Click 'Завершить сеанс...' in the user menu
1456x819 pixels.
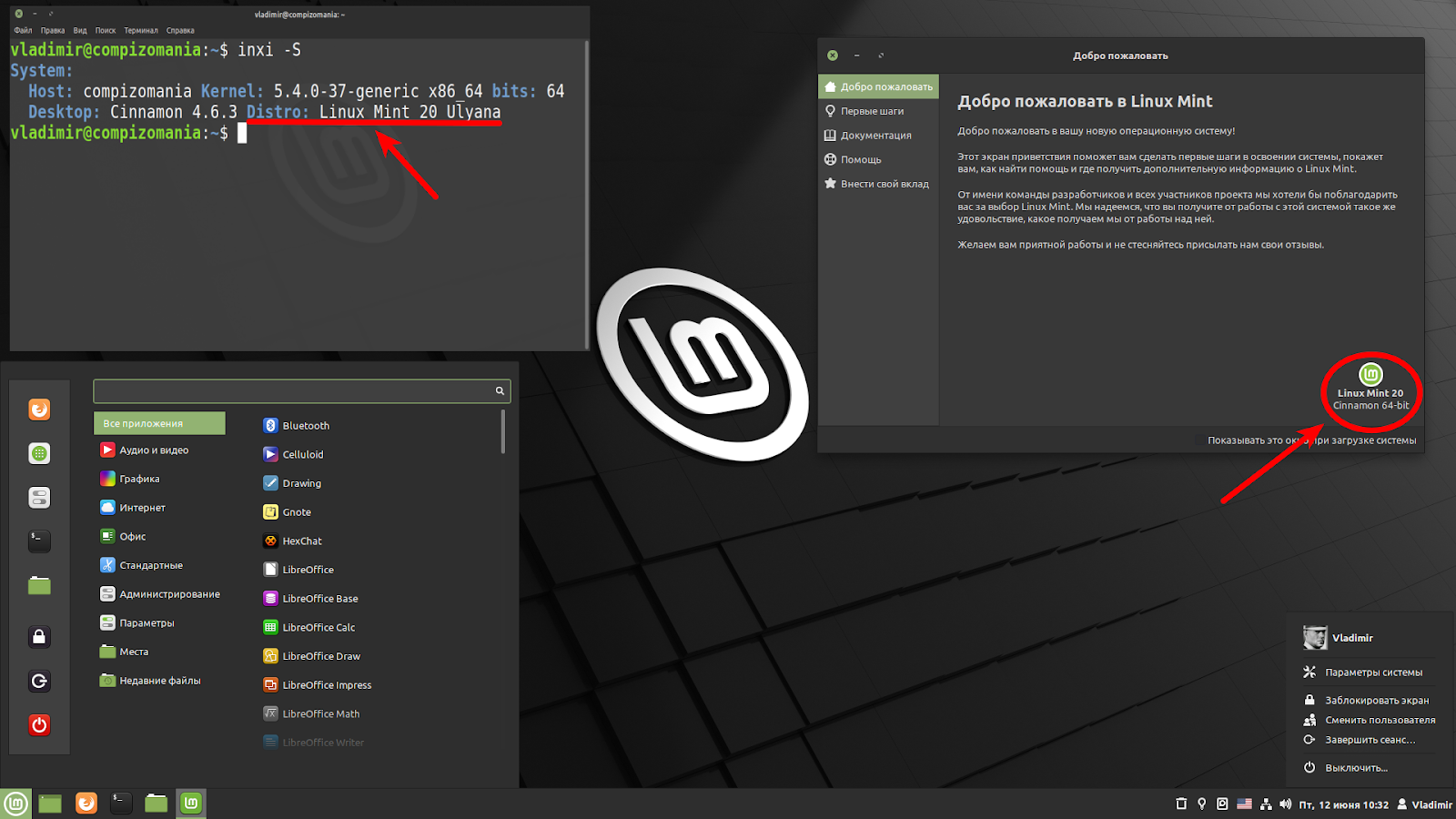[x=1369, y=740]
